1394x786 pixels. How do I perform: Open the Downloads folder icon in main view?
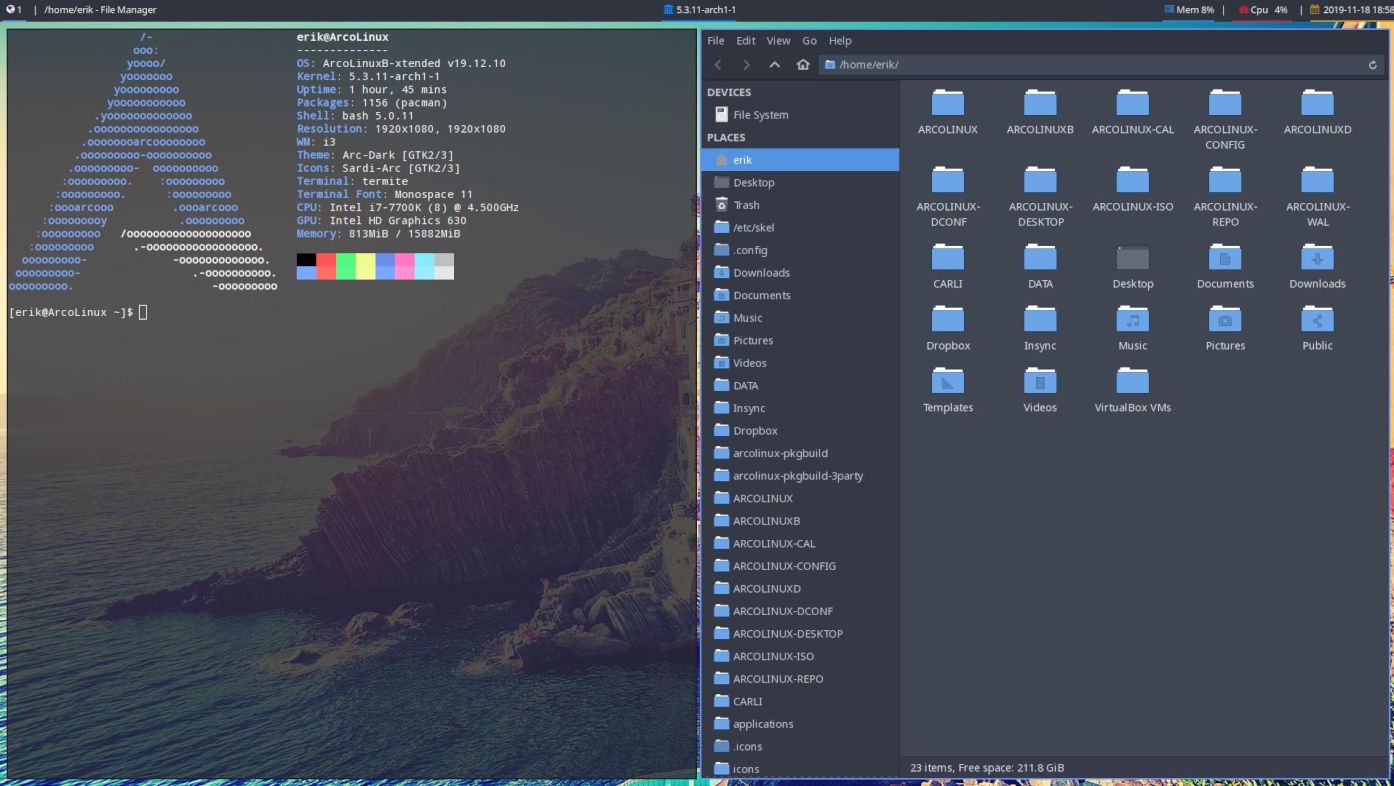pyautogui.click(x=1317, y=257)
